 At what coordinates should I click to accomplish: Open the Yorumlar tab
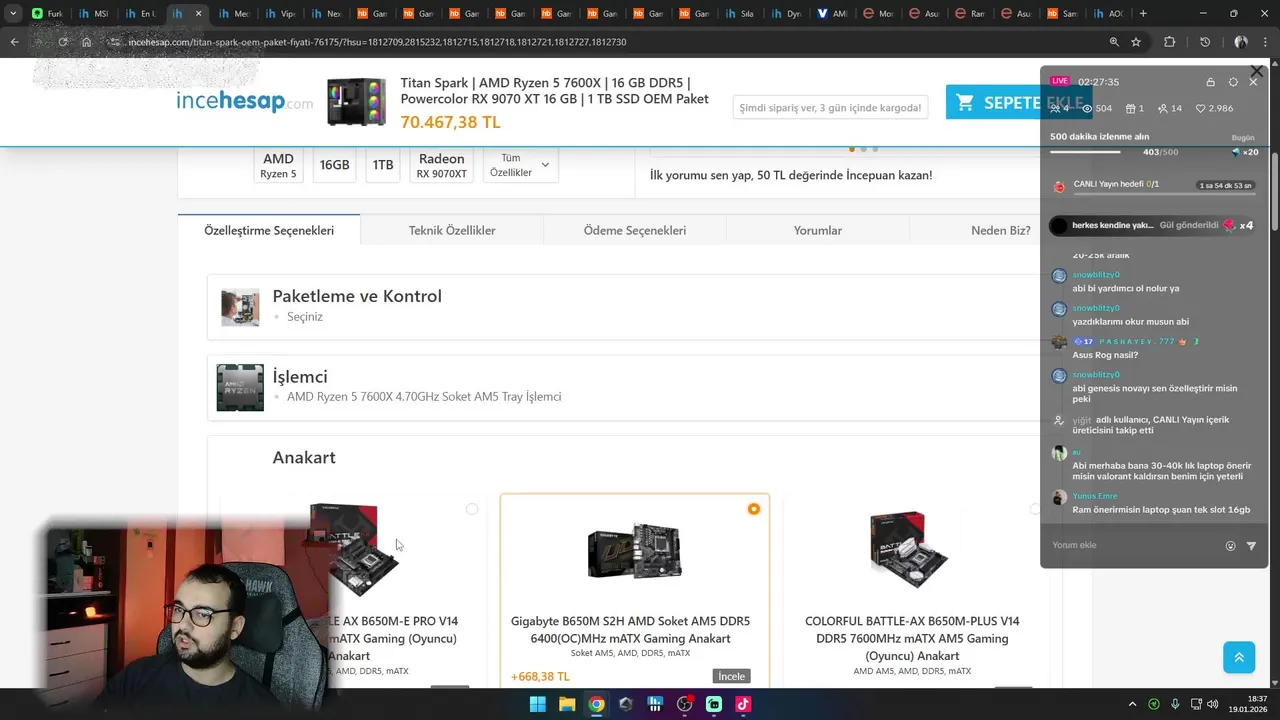point(818,230)
